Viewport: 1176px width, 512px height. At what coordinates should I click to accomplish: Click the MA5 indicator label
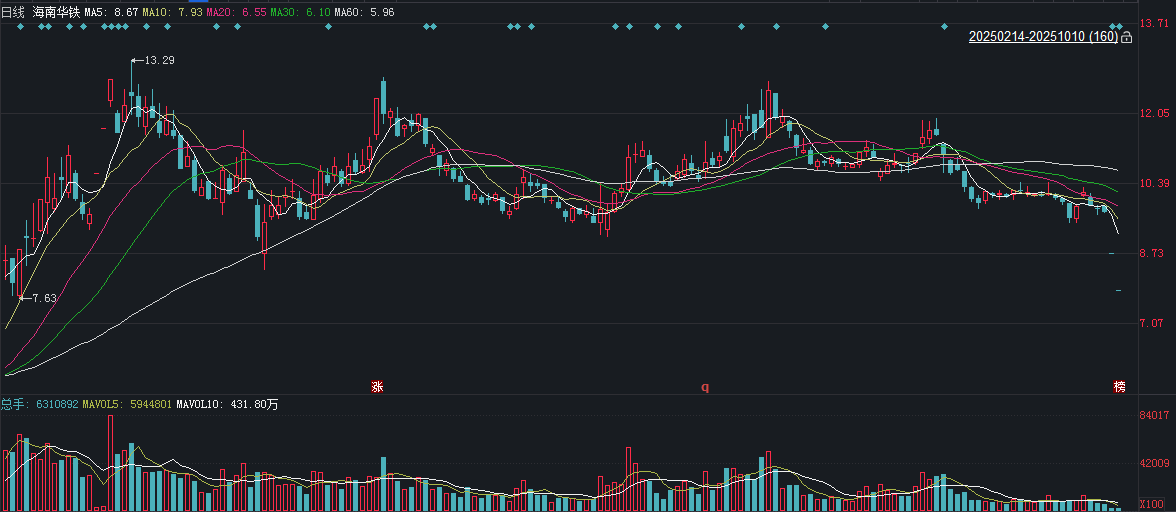click(110, 12)
